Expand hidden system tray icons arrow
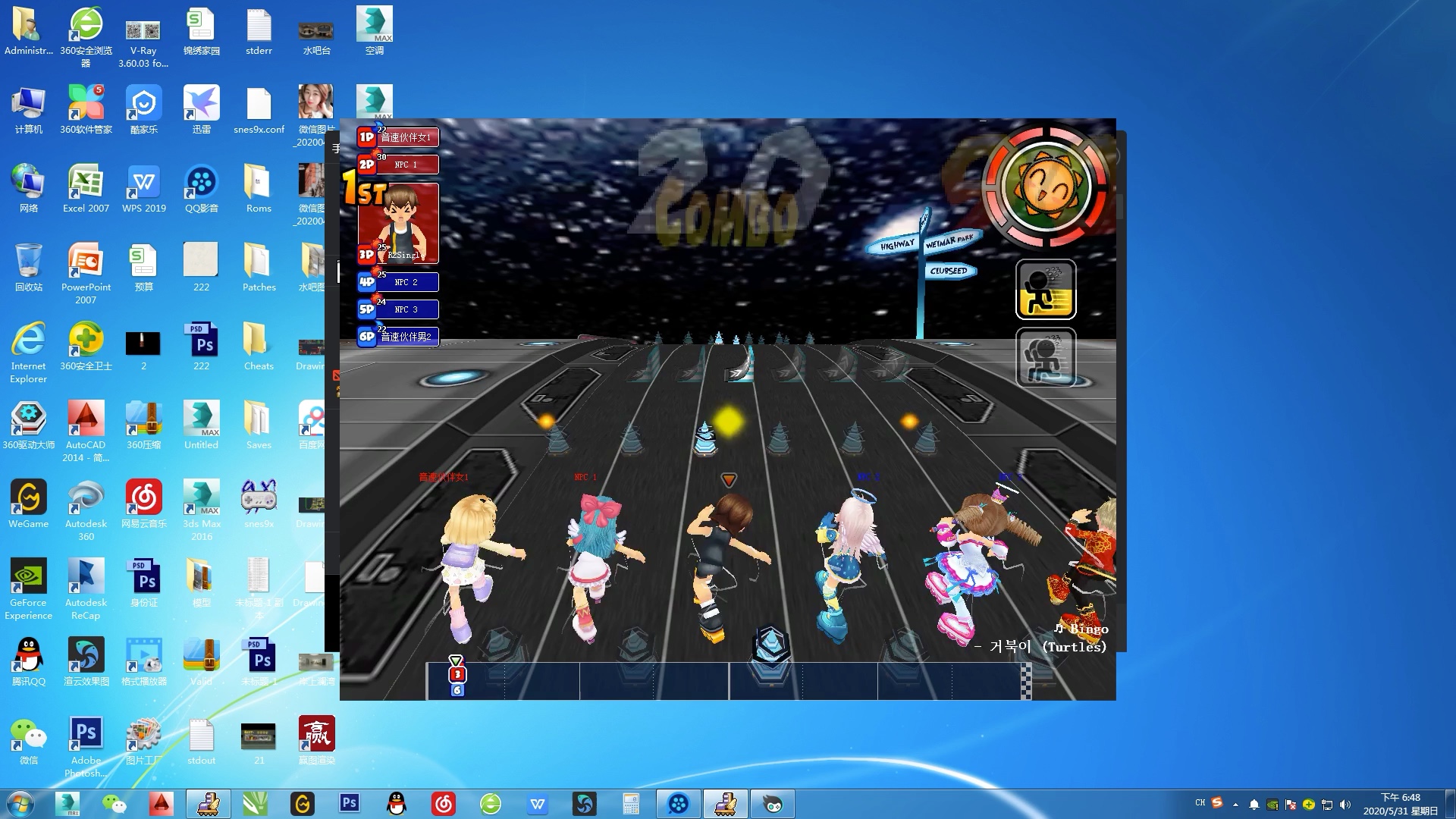The width and height of the screenshot is (1456, 819). 1235,805
